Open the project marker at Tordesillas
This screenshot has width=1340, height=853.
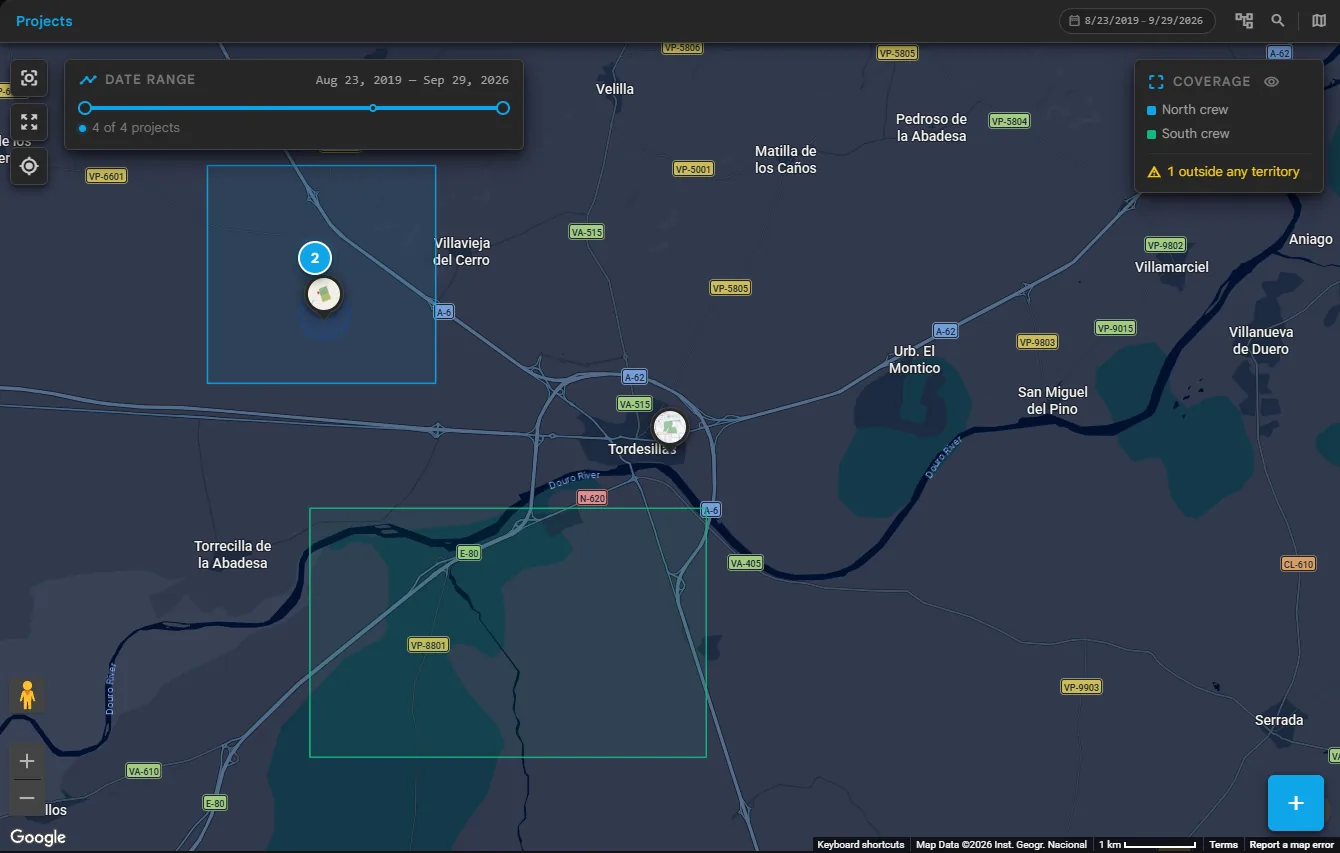pos(670,427)
